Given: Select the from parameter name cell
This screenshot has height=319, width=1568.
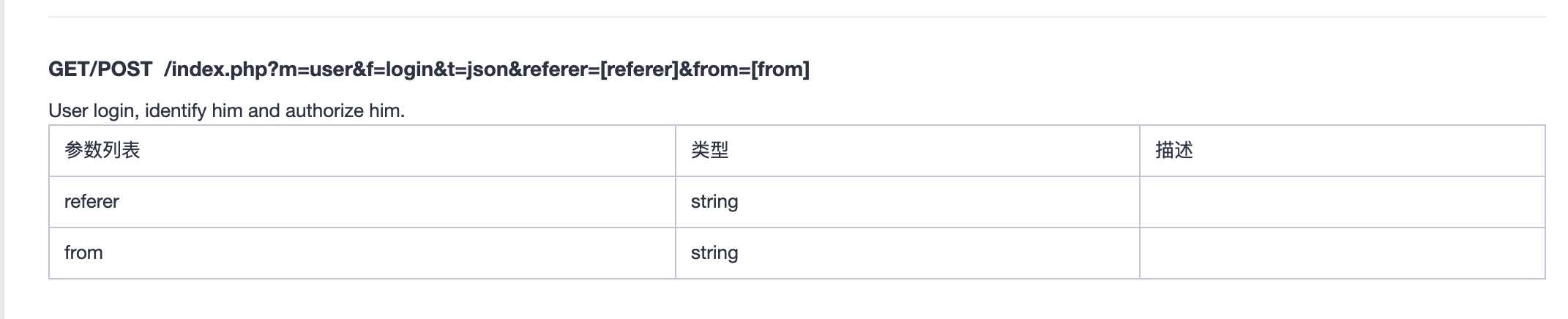Looking at the screenshot, I should (83, 253).
